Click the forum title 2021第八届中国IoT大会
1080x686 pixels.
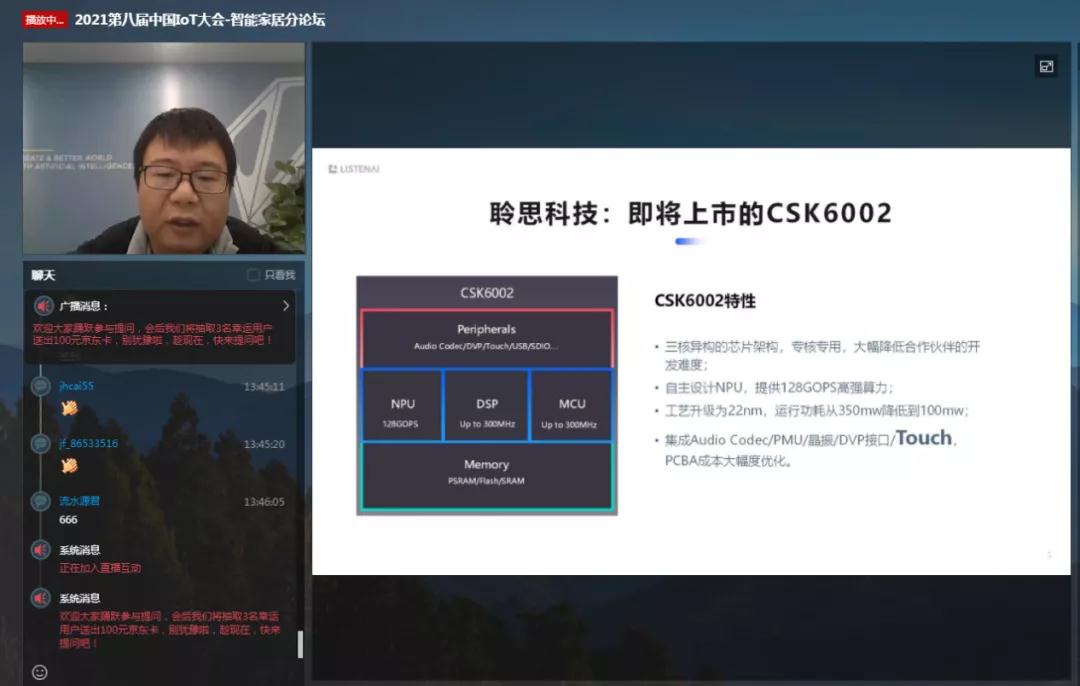(200, 20)
